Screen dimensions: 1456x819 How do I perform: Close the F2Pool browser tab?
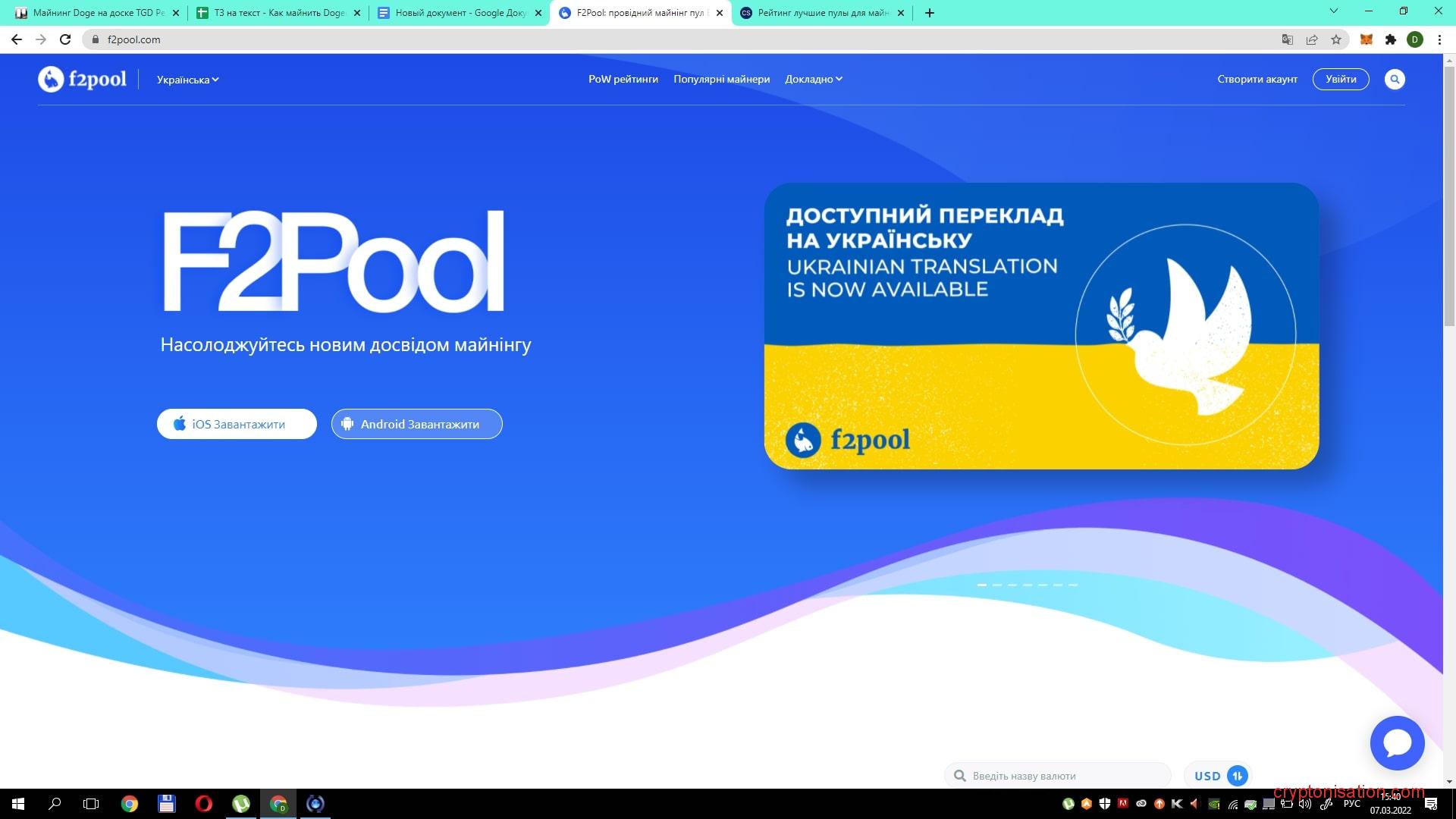click(x=720, y=13)
